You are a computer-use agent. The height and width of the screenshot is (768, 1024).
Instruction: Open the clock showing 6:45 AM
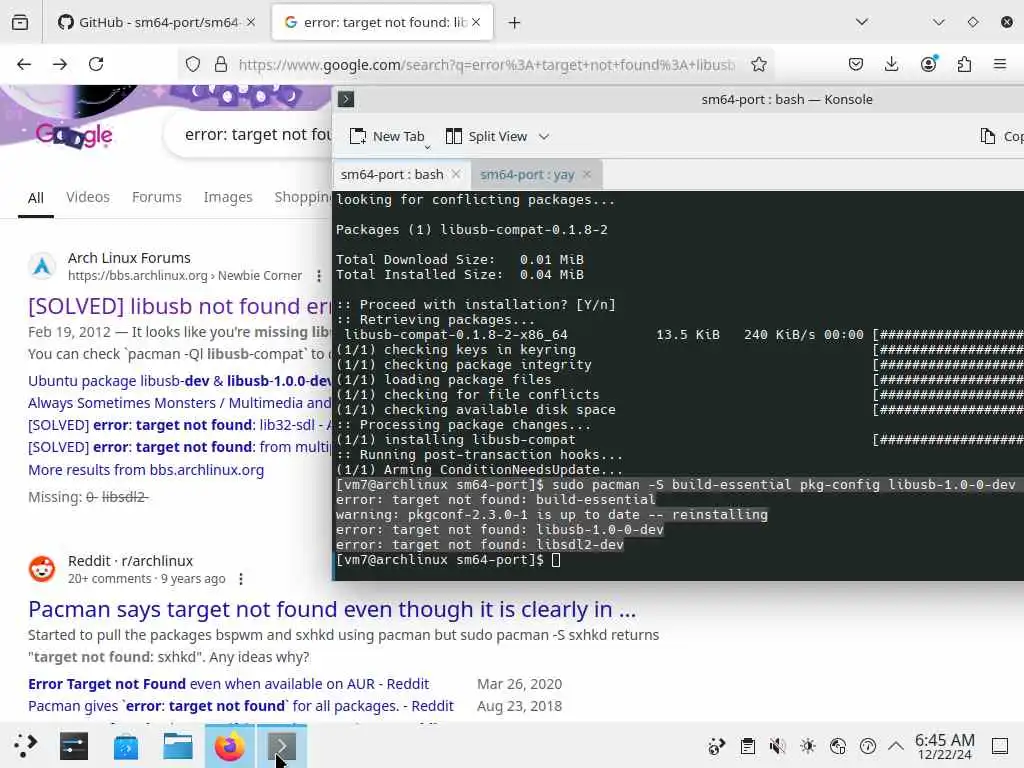coord(945,746)
